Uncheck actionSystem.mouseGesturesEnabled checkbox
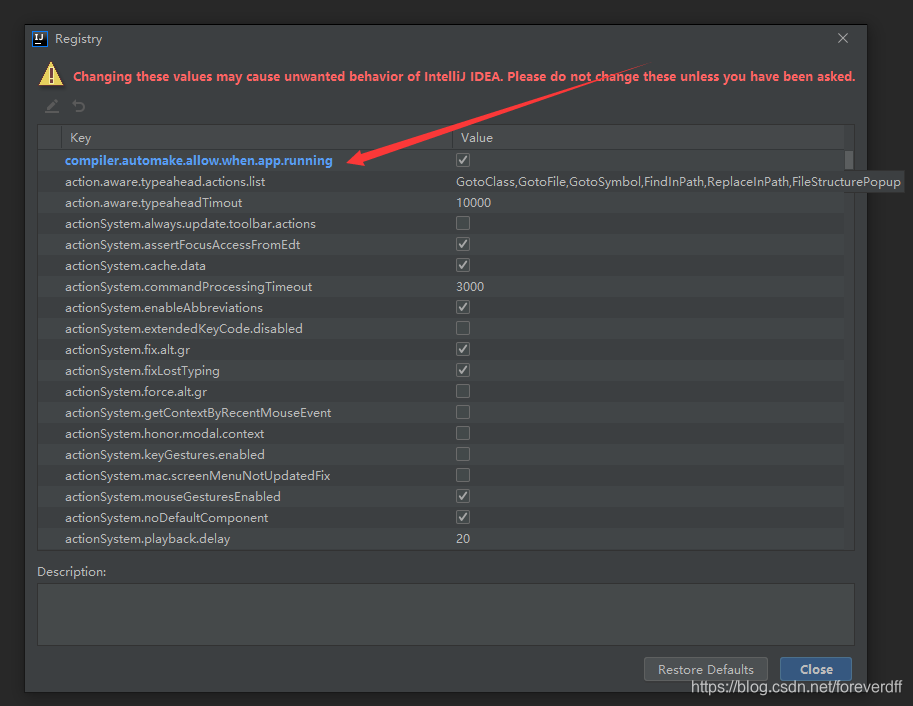 click(x=463, y=496)
